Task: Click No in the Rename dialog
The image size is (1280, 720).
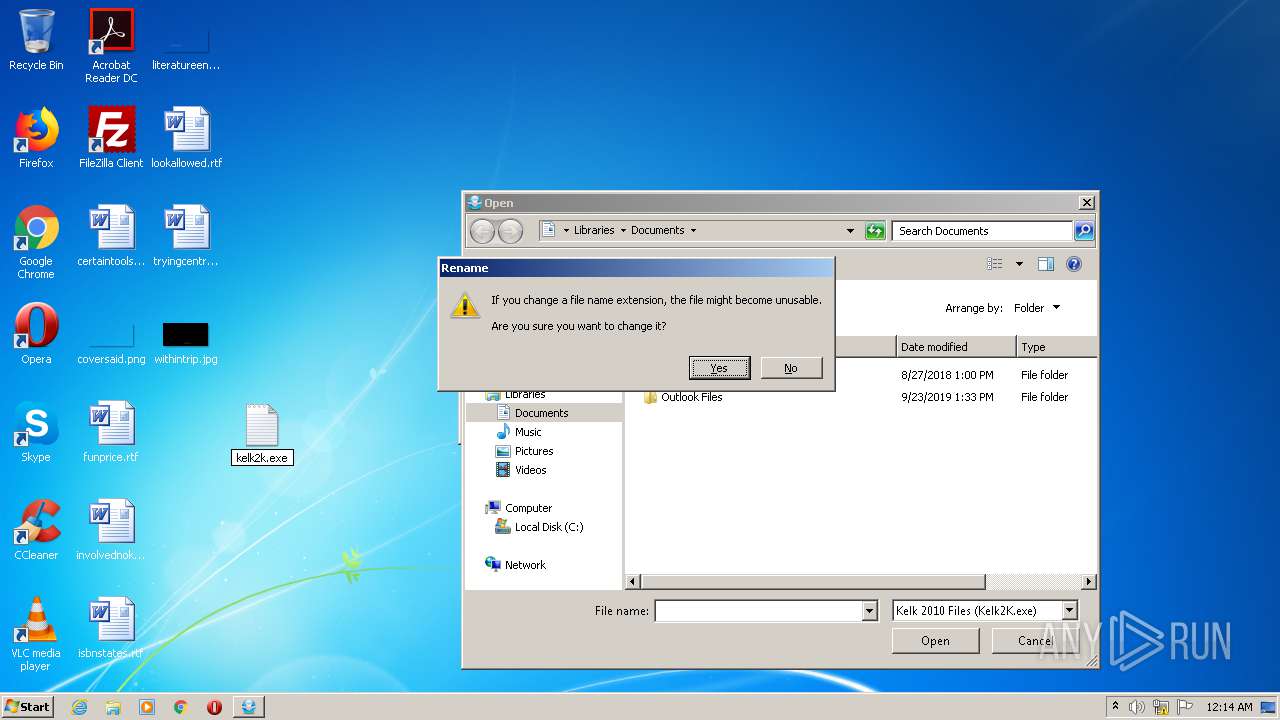Action: coord(791,368)
